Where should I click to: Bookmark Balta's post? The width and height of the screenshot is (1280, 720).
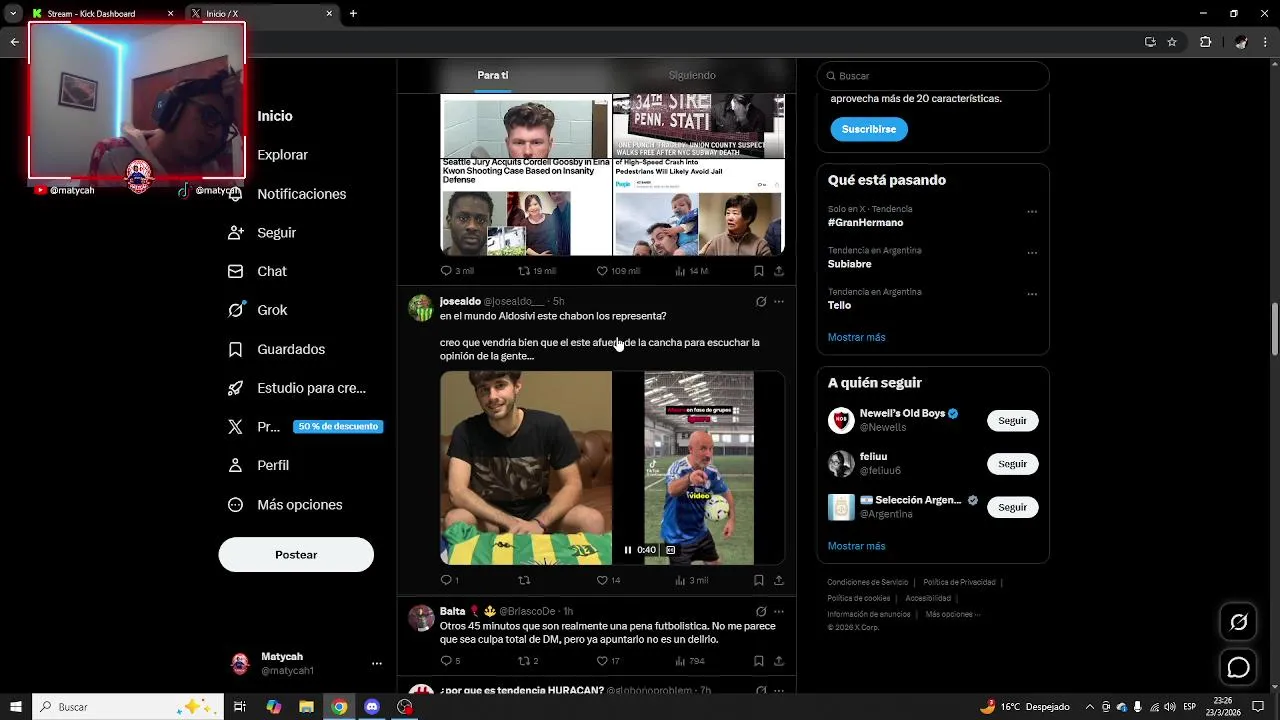click(x=759, y=661)
